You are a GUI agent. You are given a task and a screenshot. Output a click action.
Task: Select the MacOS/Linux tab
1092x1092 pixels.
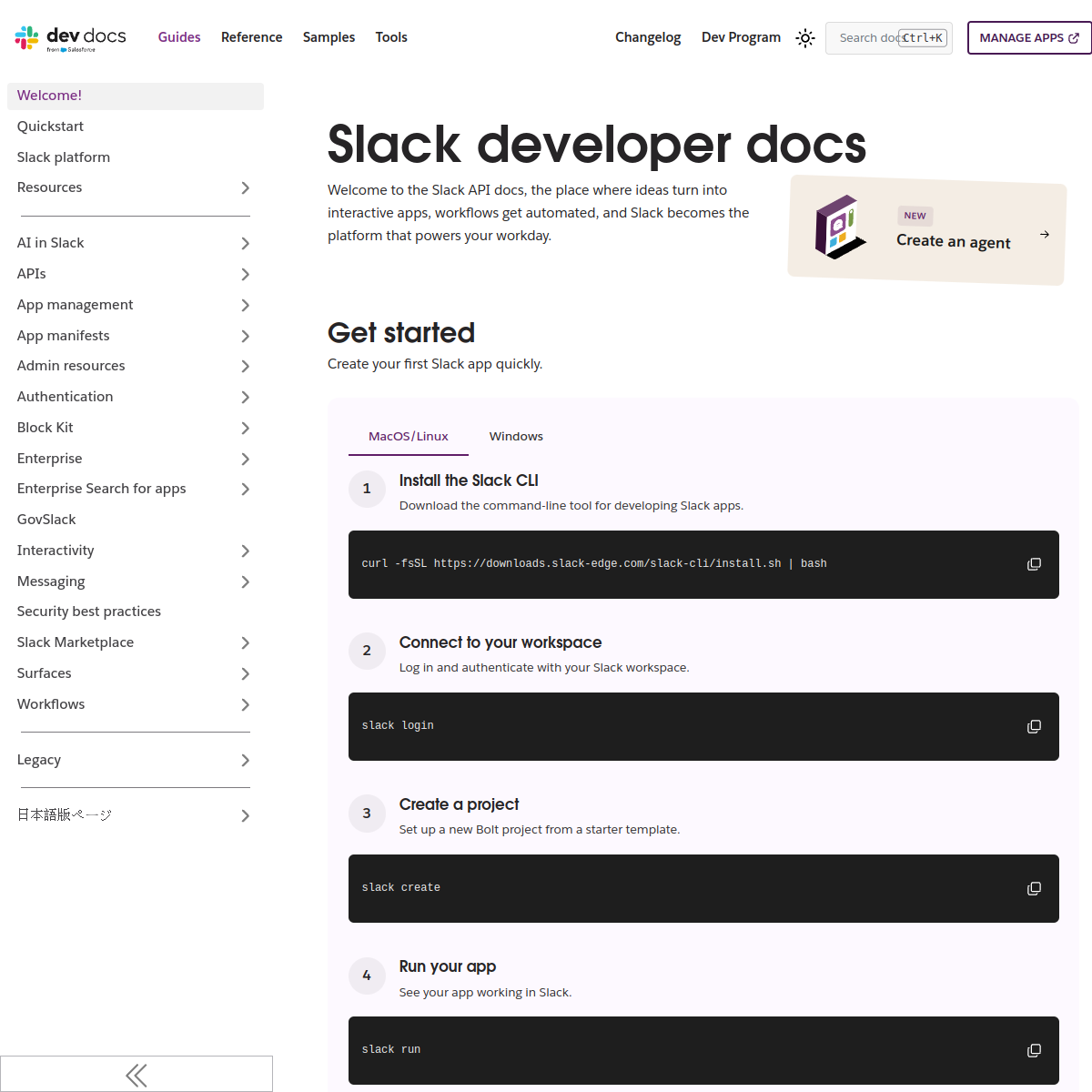[x=408, y=436]
